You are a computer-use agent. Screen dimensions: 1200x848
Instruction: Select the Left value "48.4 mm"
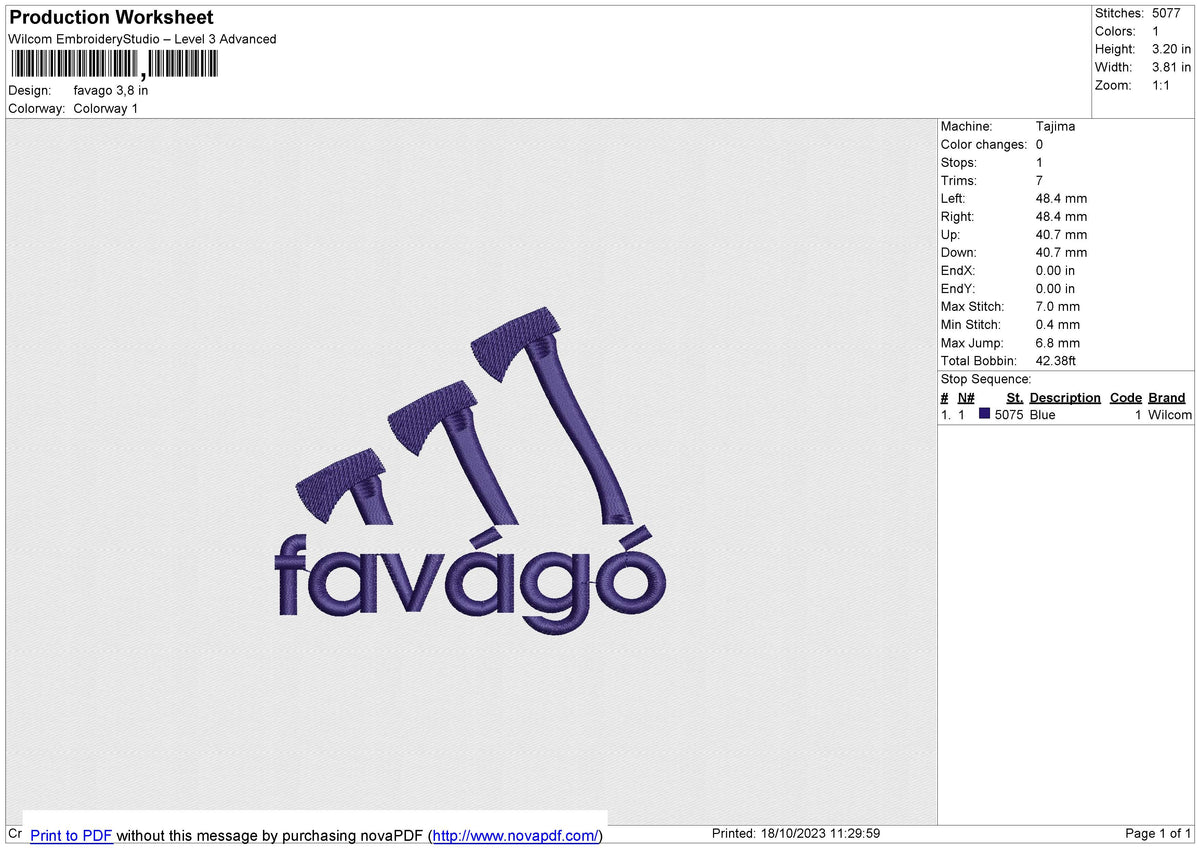(x=1062, y=198)
